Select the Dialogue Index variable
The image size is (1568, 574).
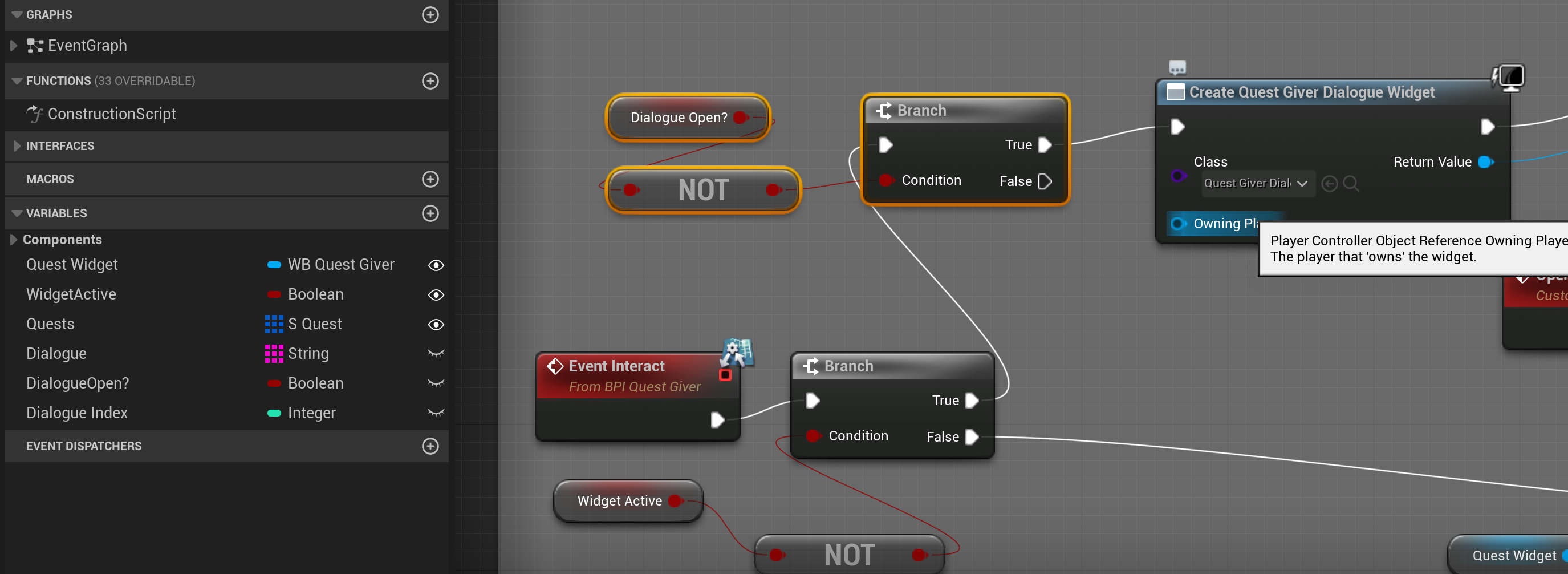click(77, 413)
